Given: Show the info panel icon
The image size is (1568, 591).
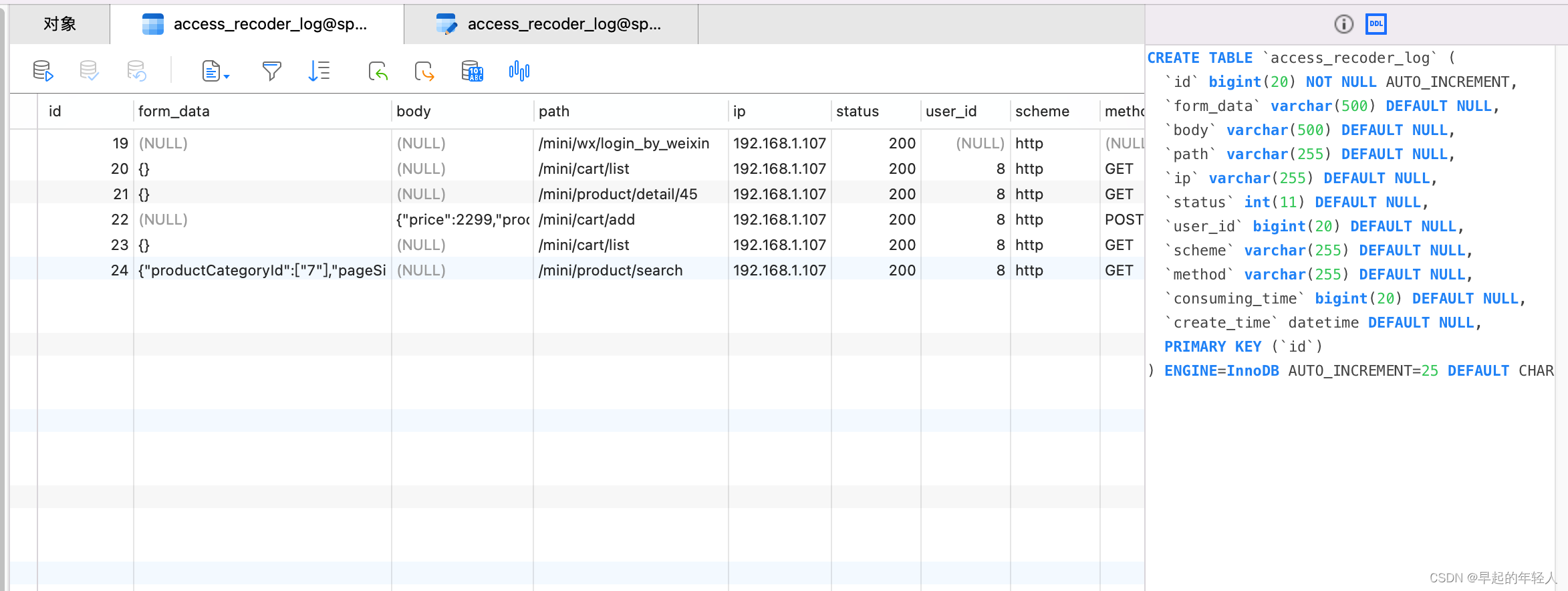Looking at the screenshot, I should (x=1343, y=24).
